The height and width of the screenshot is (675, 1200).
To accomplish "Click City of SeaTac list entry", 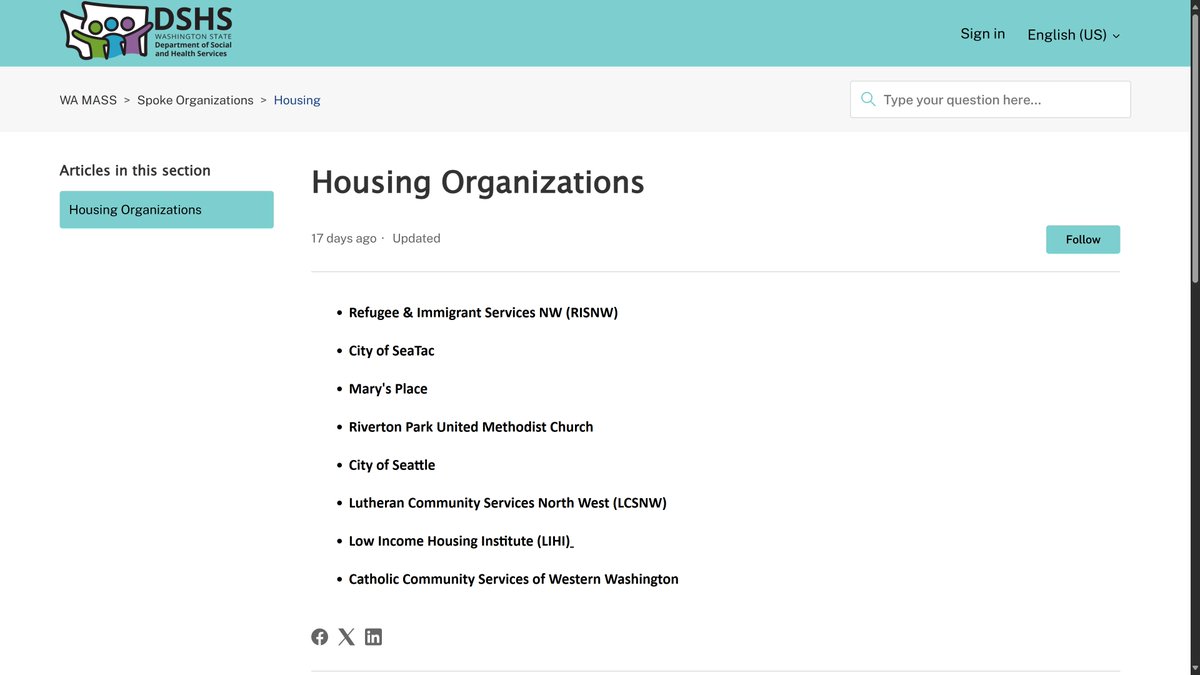I will pos(391,350).
